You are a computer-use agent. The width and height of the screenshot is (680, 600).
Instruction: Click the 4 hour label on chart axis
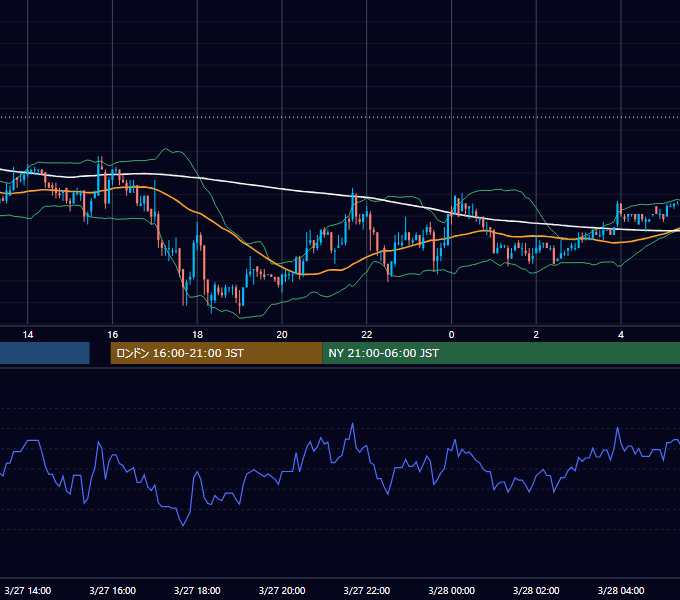(621, 335)
